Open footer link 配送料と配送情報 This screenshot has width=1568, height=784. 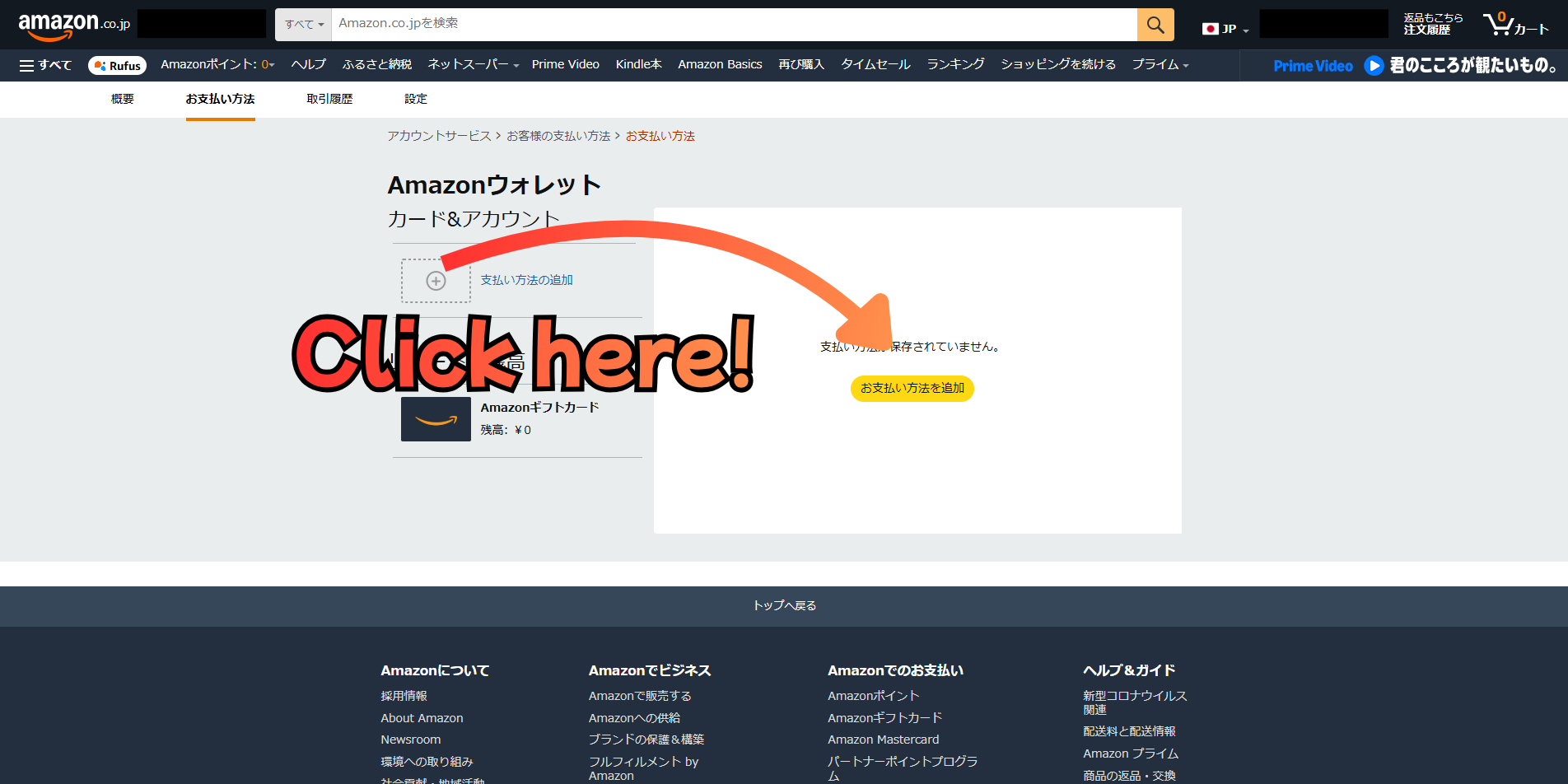point(1129,731)
